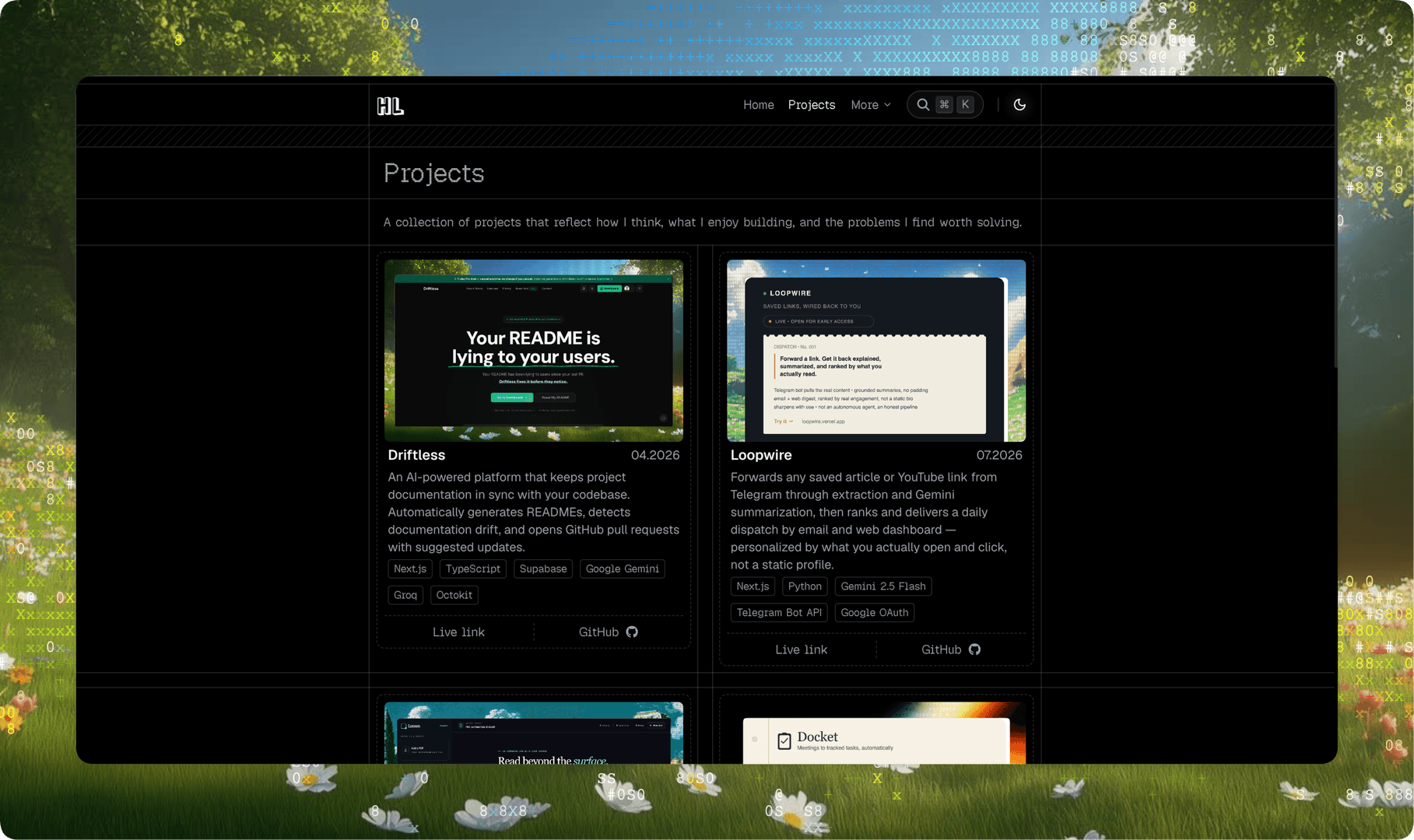This screenshot has width=1414, height=840.
Task: Click the K shortcut key badge
Action: (x=965, y=105)
